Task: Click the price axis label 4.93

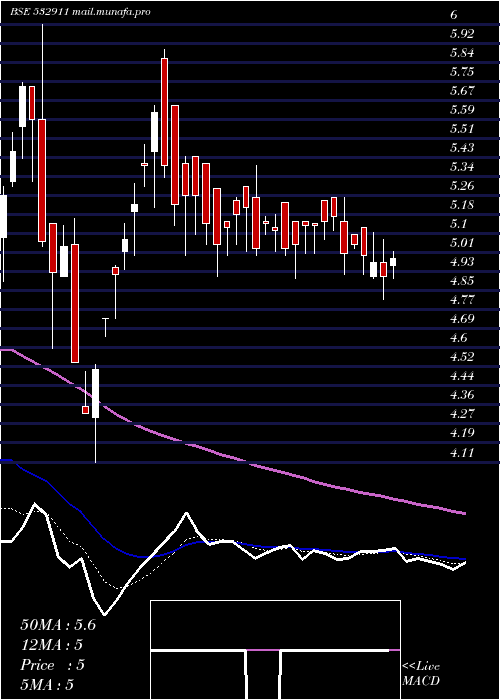Action: coord(462,262)
